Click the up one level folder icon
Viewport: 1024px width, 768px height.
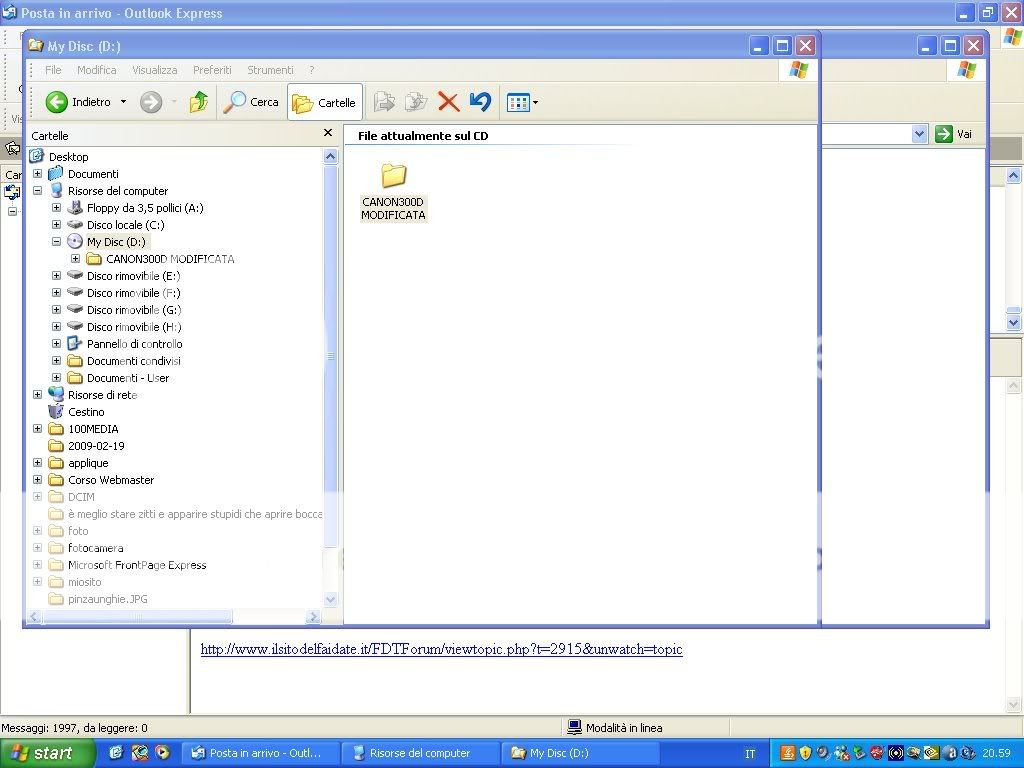coord(199,102)
